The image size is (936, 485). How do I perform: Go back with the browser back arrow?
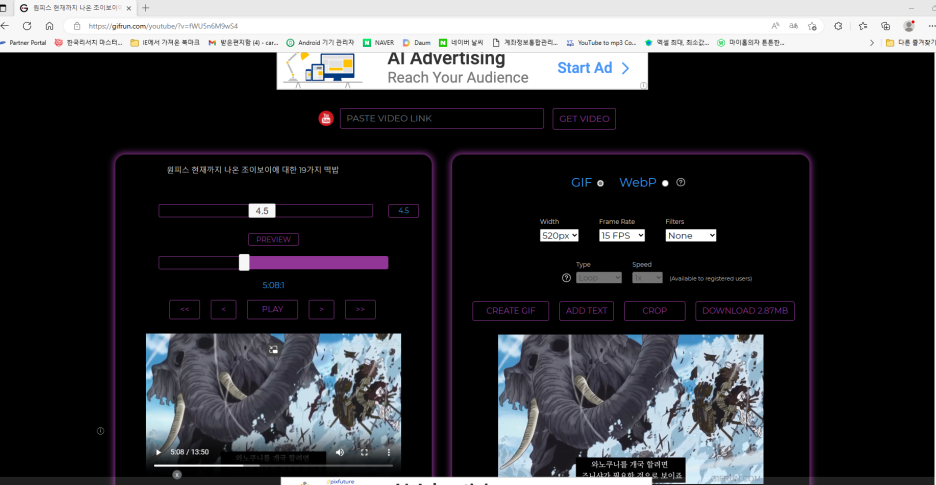coord(5,26)
